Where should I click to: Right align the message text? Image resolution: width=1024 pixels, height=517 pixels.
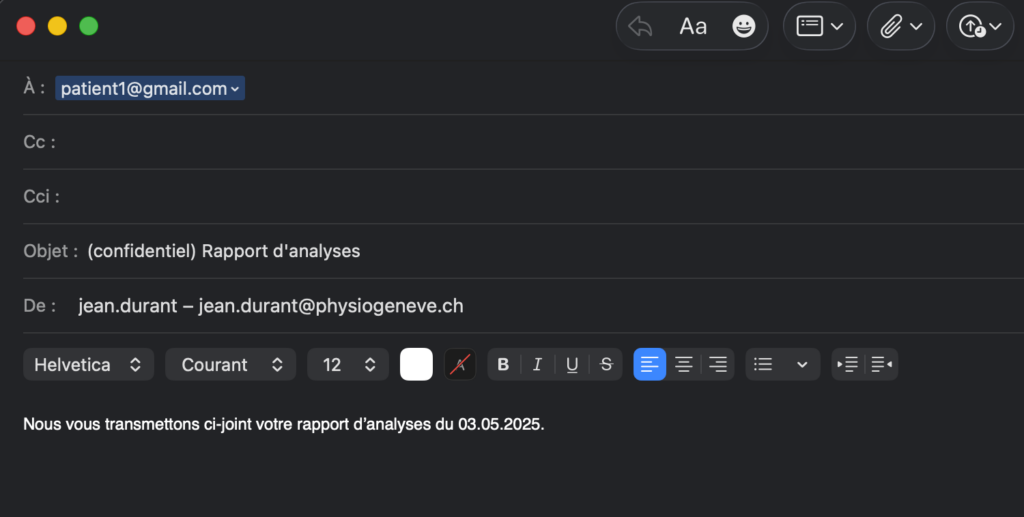click(718, 365)
